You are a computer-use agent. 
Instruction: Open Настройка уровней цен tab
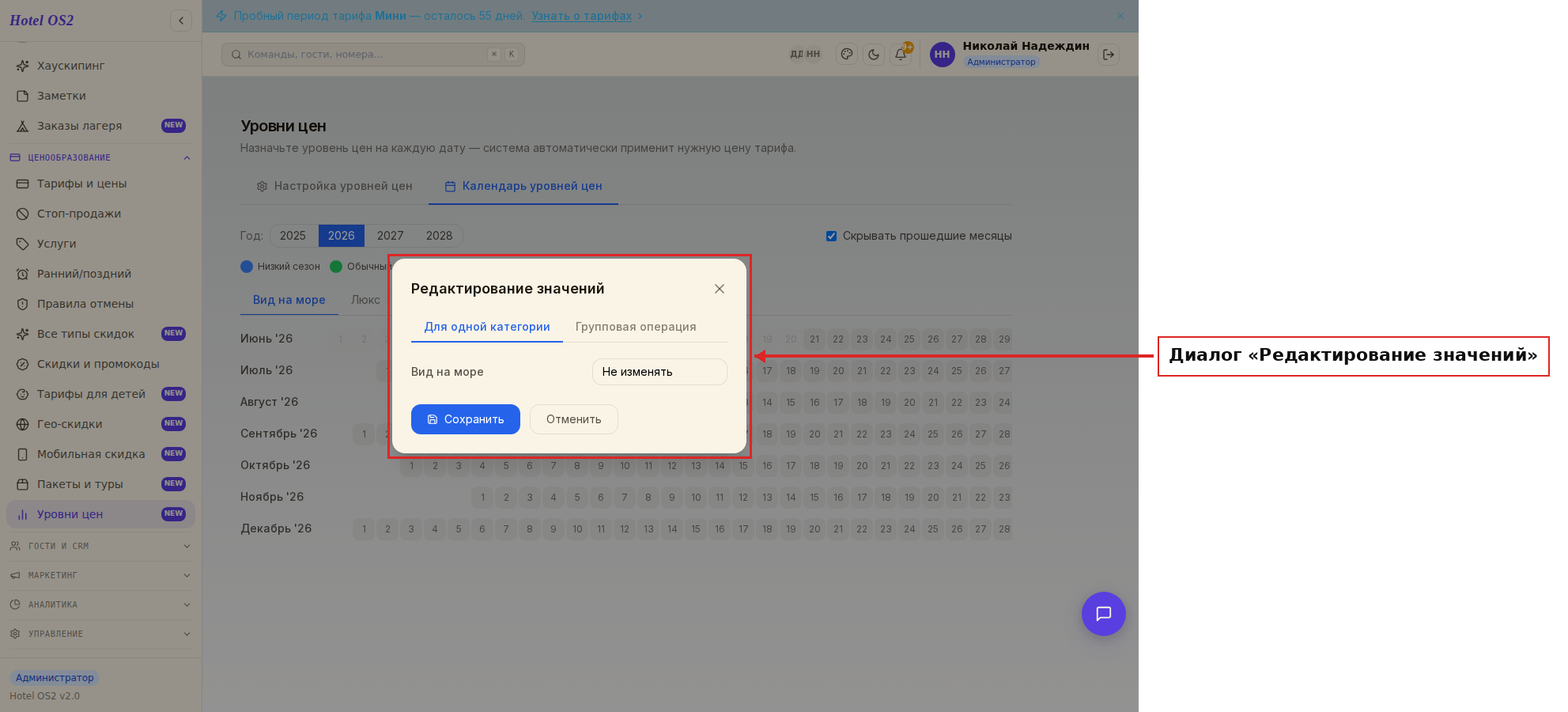[x=334, y=186]
